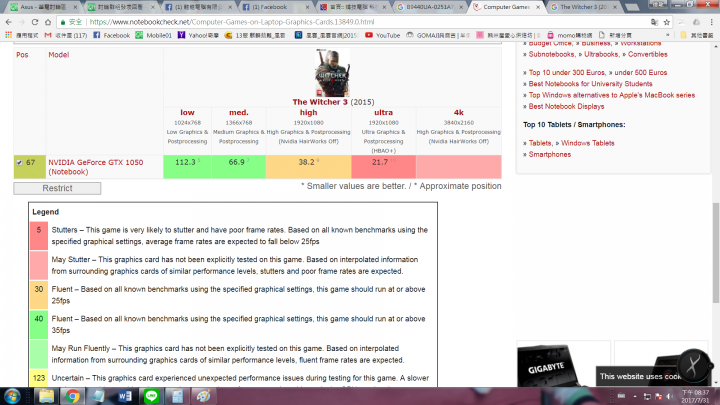Click the high settings column header
This screenshot has height=405, width=720.
pyautogui.click(x=309, y=112)
